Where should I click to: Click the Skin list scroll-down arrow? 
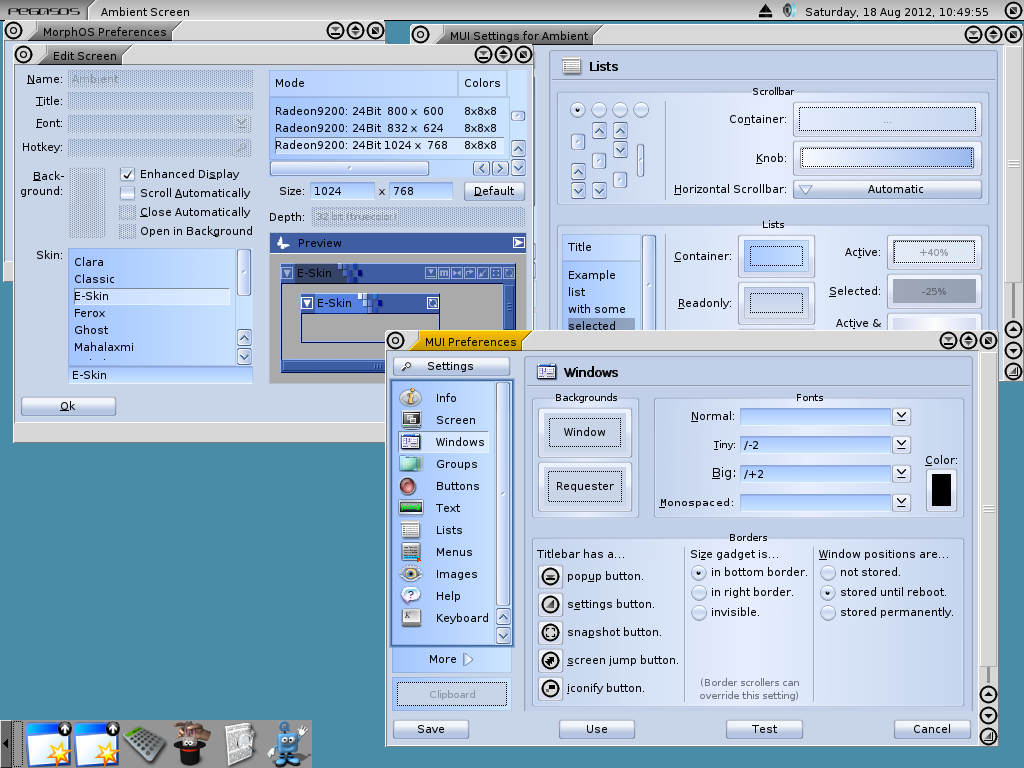click(244, 357)
